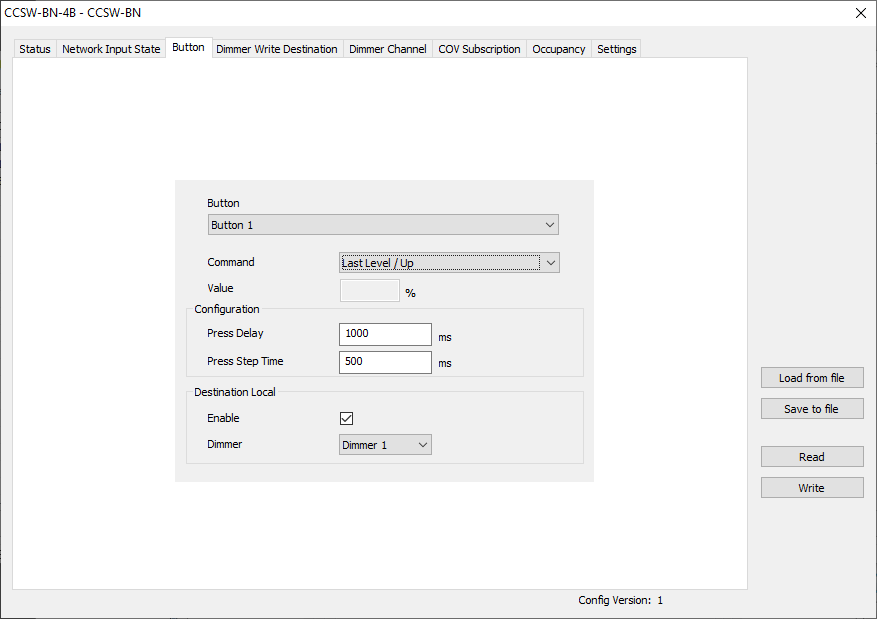The width and height of the screenshot is (877, 619).
Task: Open the Command dropdown showing Last Level / Up
Action: click(449, 263)
